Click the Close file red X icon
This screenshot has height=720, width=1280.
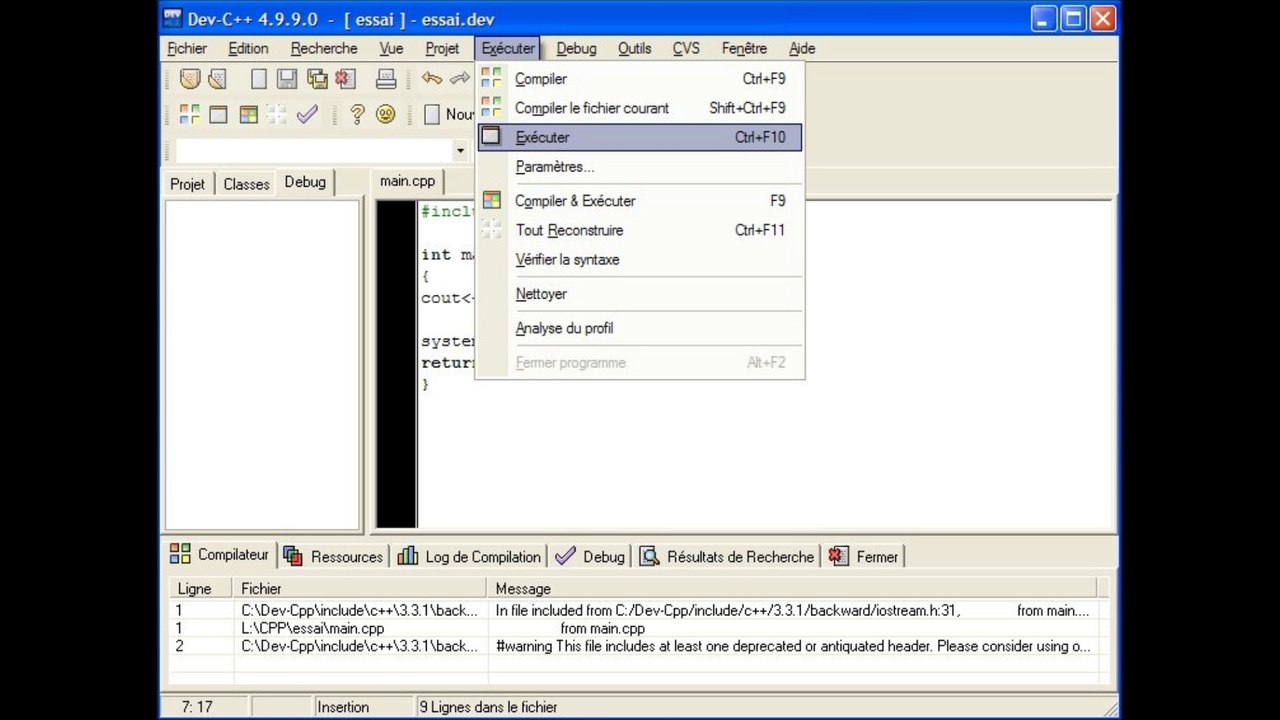[345, 79]
